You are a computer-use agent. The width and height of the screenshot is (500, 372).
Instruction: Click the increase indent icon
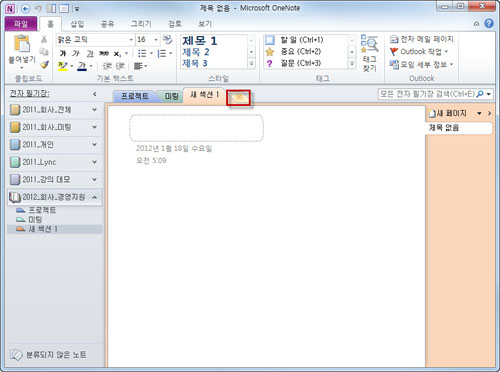click(120, 66)
